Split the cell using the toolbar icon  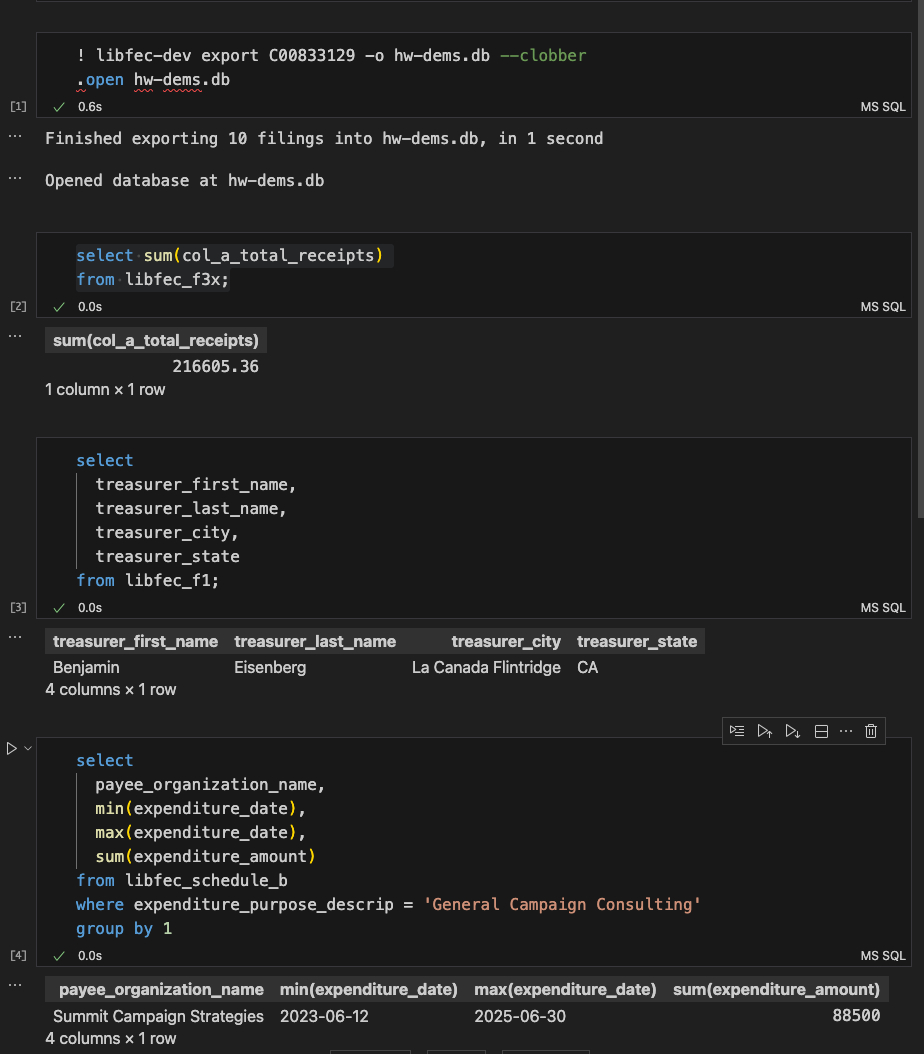(821, 731)
